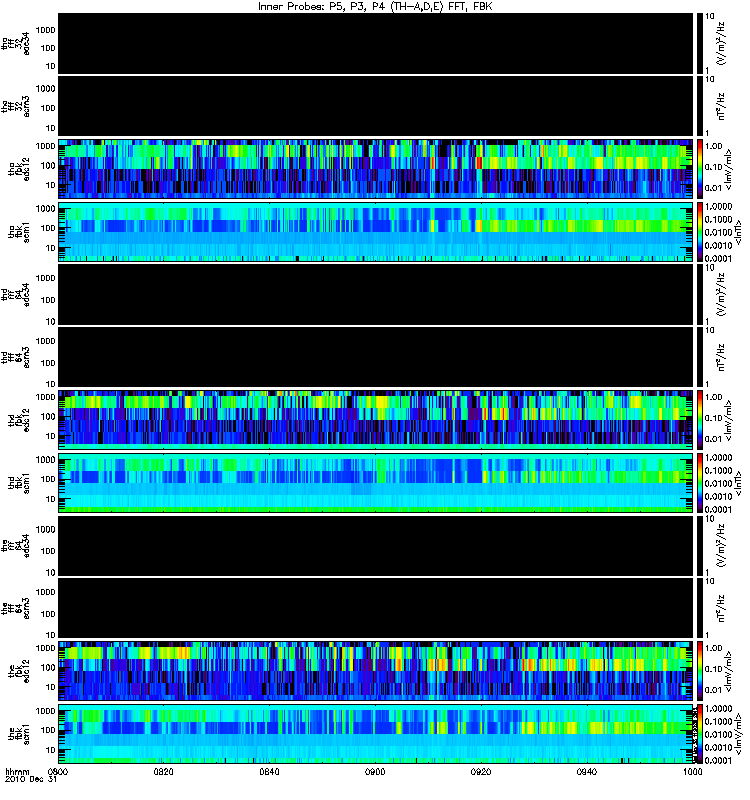Click inside the thd fbk scm1 spectrogram
Screen dimensions: 750x800
376,483
